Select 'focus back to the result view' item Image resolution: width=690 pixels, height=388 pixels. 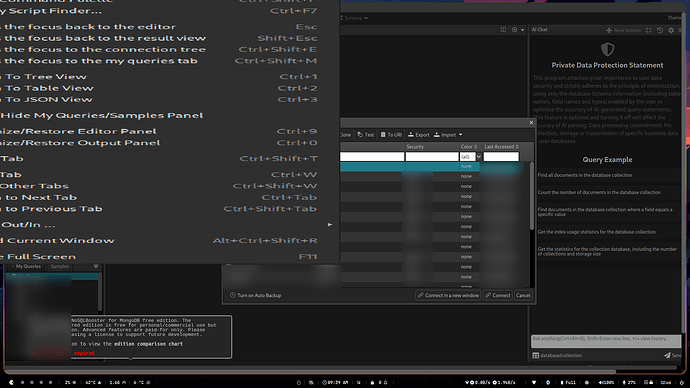pos(169,38)
